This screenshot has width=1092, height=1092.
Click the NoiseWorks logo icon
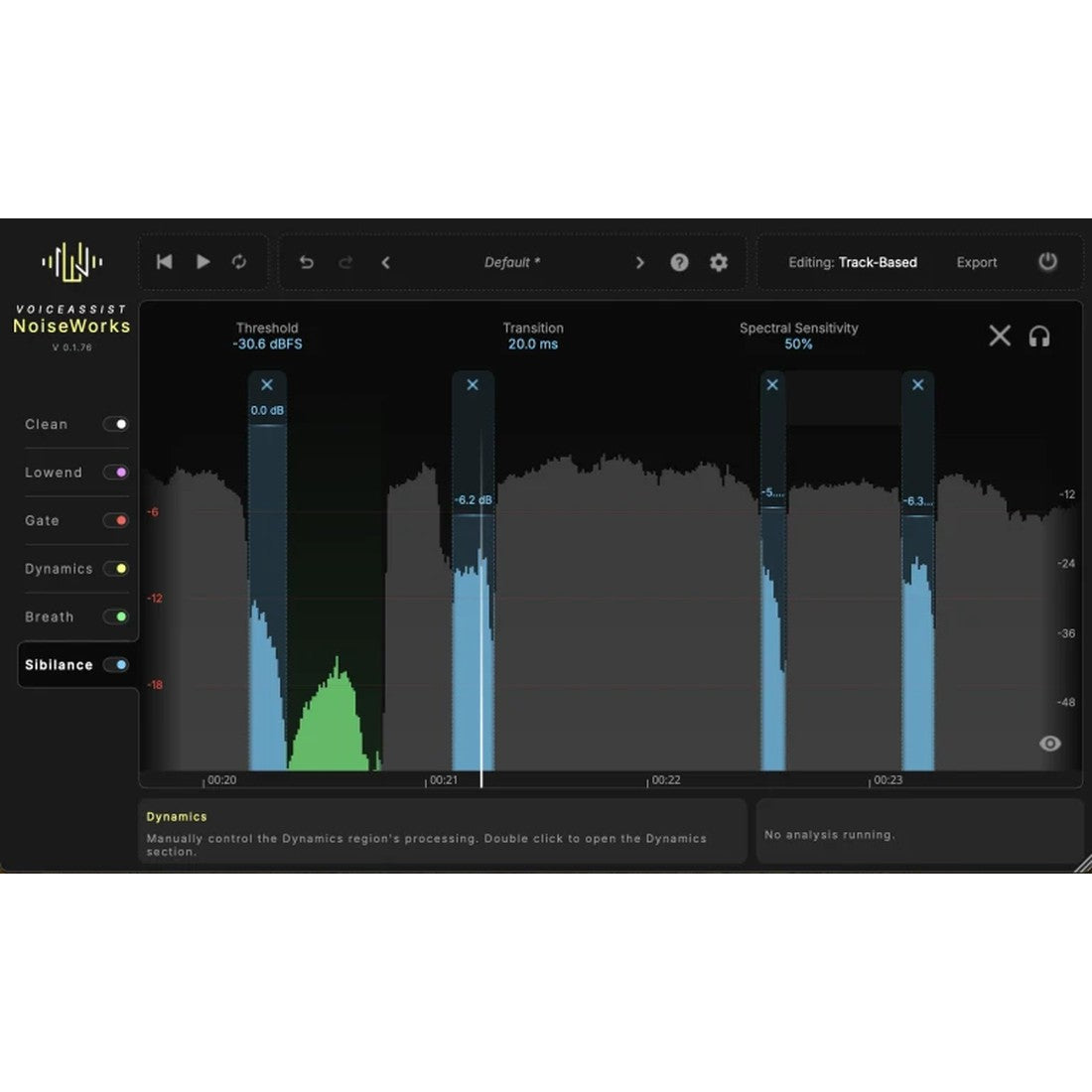pyautogui.click(x=71, y=262)
